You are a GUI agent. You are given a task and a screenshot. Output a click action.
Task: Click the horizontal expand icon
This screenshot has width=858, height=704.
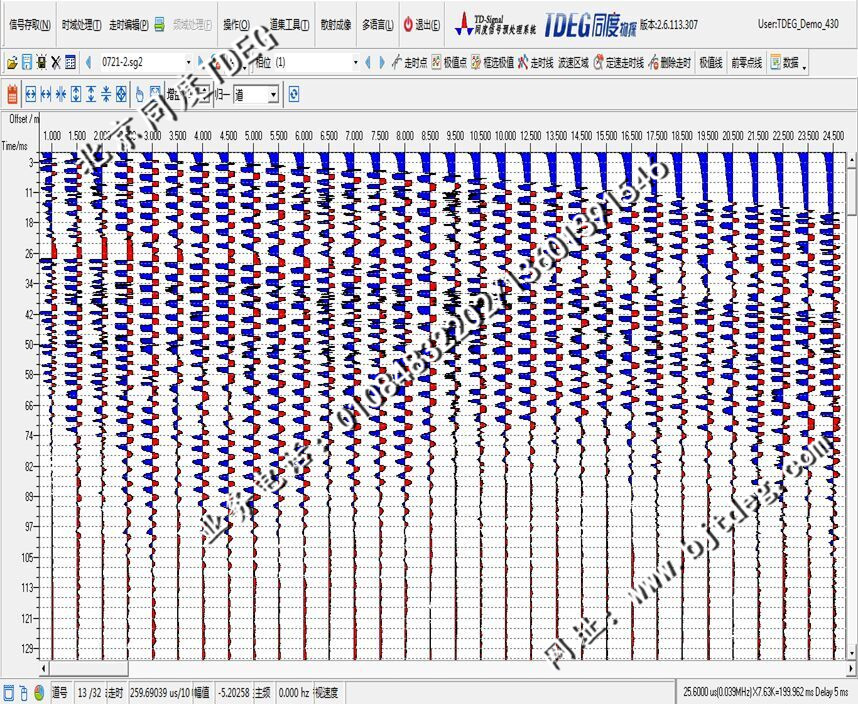31,94
